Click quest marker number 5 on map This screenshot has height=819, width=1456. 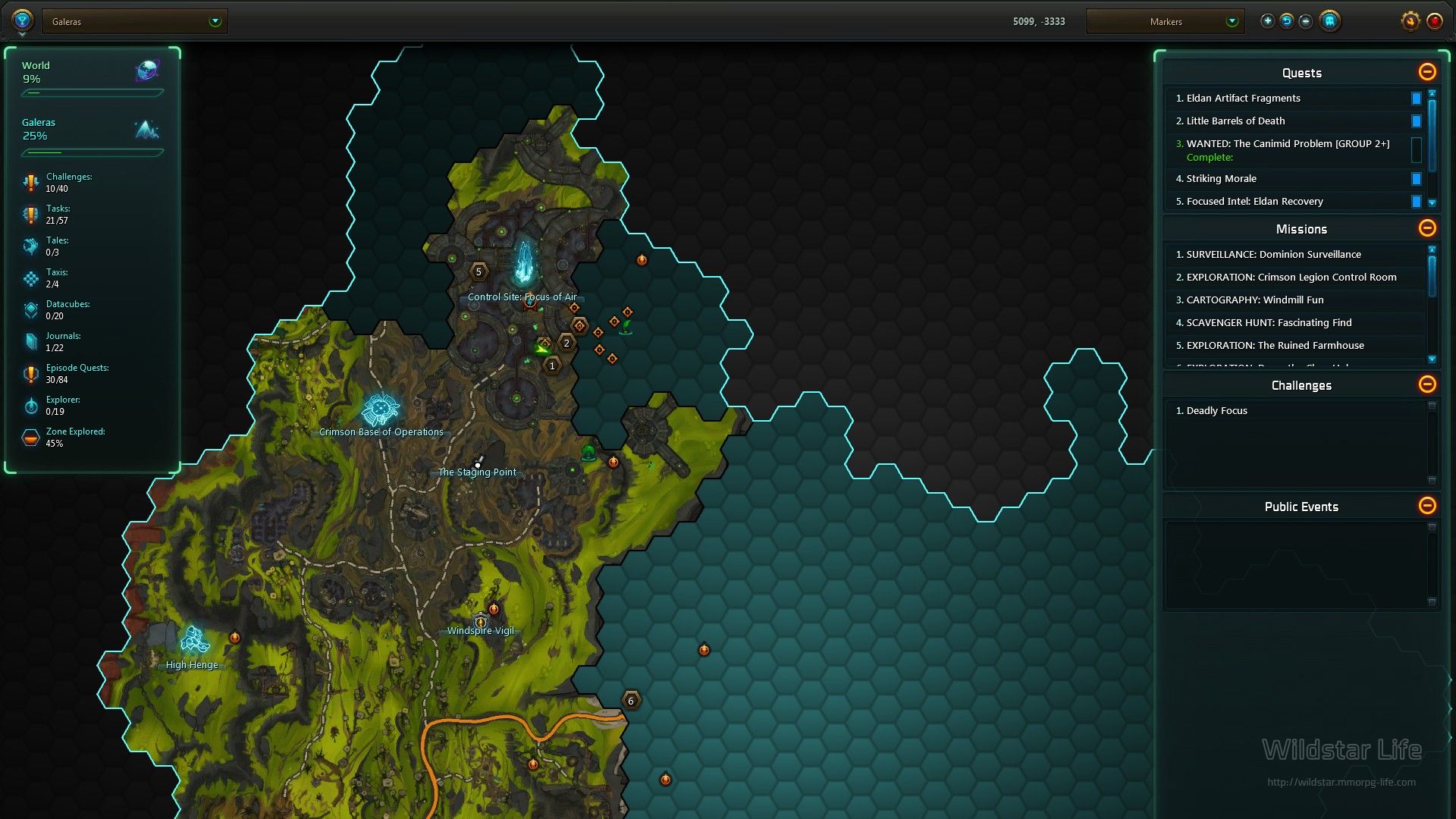pos(479,271)
